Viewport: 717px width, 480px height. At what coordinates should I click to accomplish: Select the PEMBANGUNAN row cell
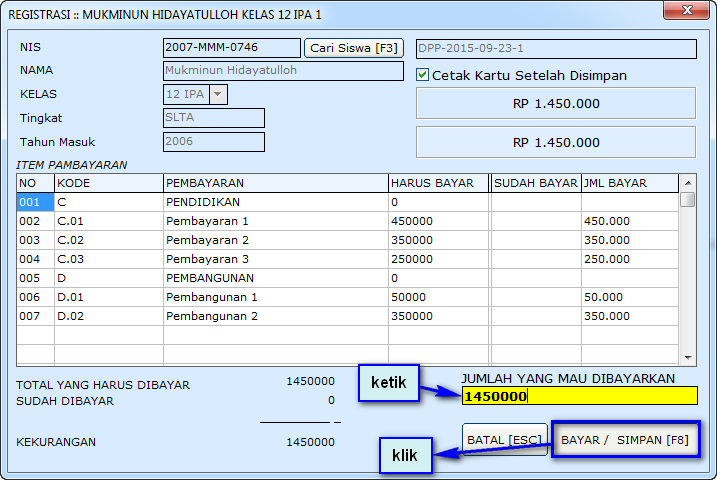[276, 278]
